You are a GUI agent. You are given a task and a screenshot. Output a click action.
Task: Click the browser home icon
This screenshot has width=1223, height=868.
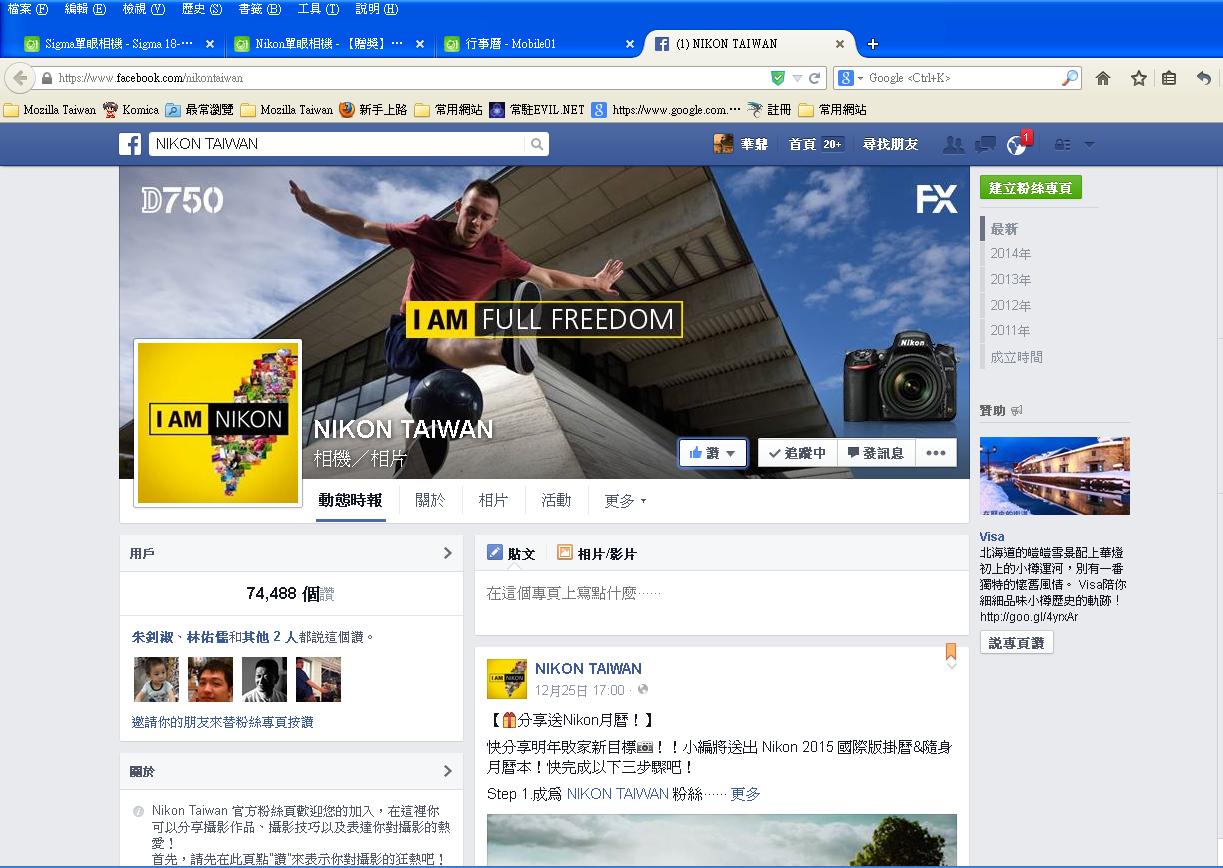[x=1103, y=78]
